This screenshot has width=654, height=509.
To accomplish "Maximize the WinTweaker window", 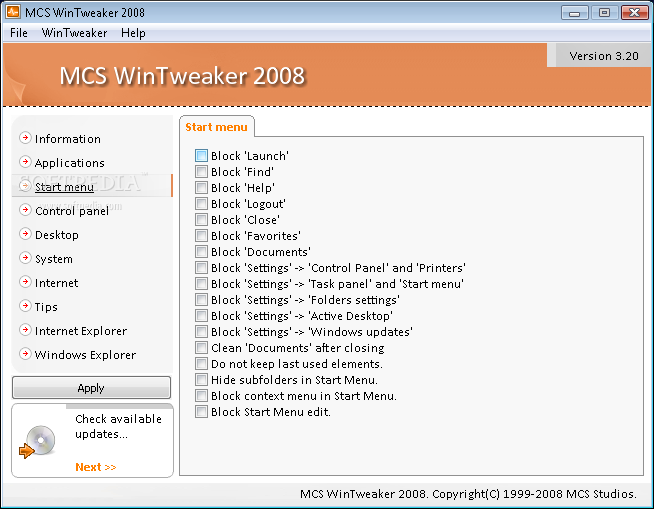I will coord(604,13).
